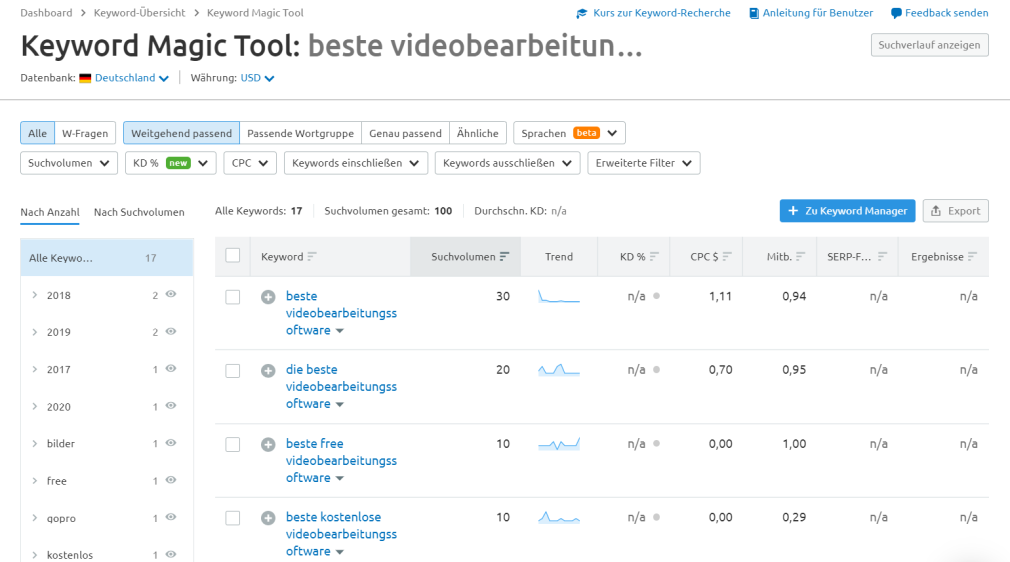Viewport: 1010px width, 562px height.
Task: Sort by the SERP-F... column icon
Action: (882, 257)
